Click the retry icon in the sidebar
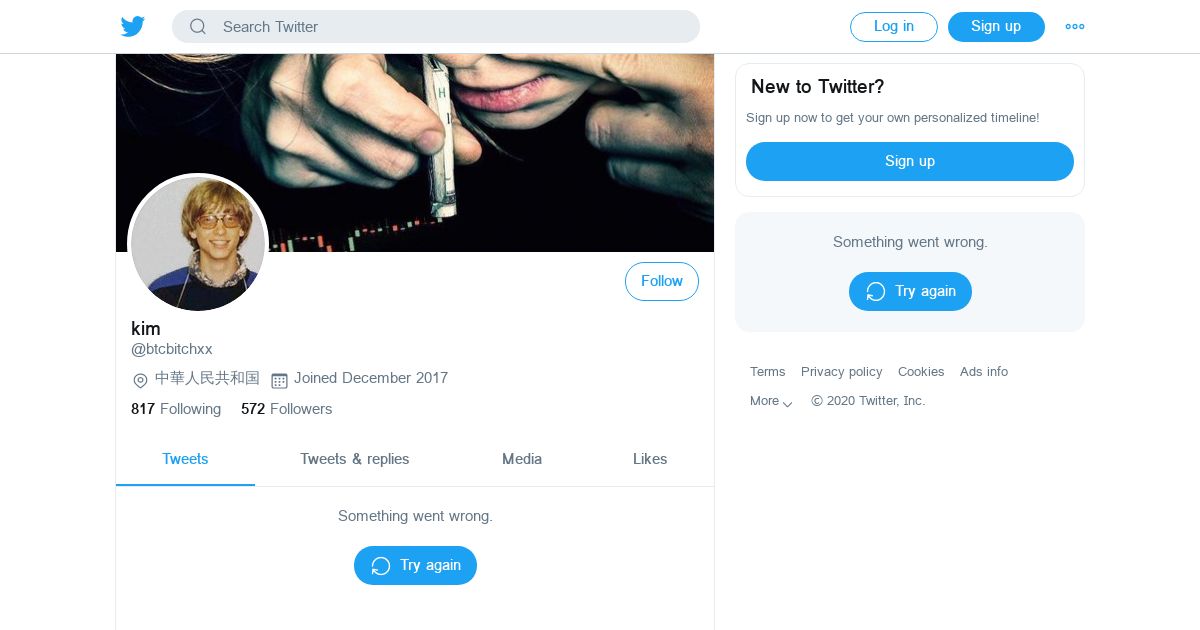The height and width of the screenshot is (630, 1200). 876,292
